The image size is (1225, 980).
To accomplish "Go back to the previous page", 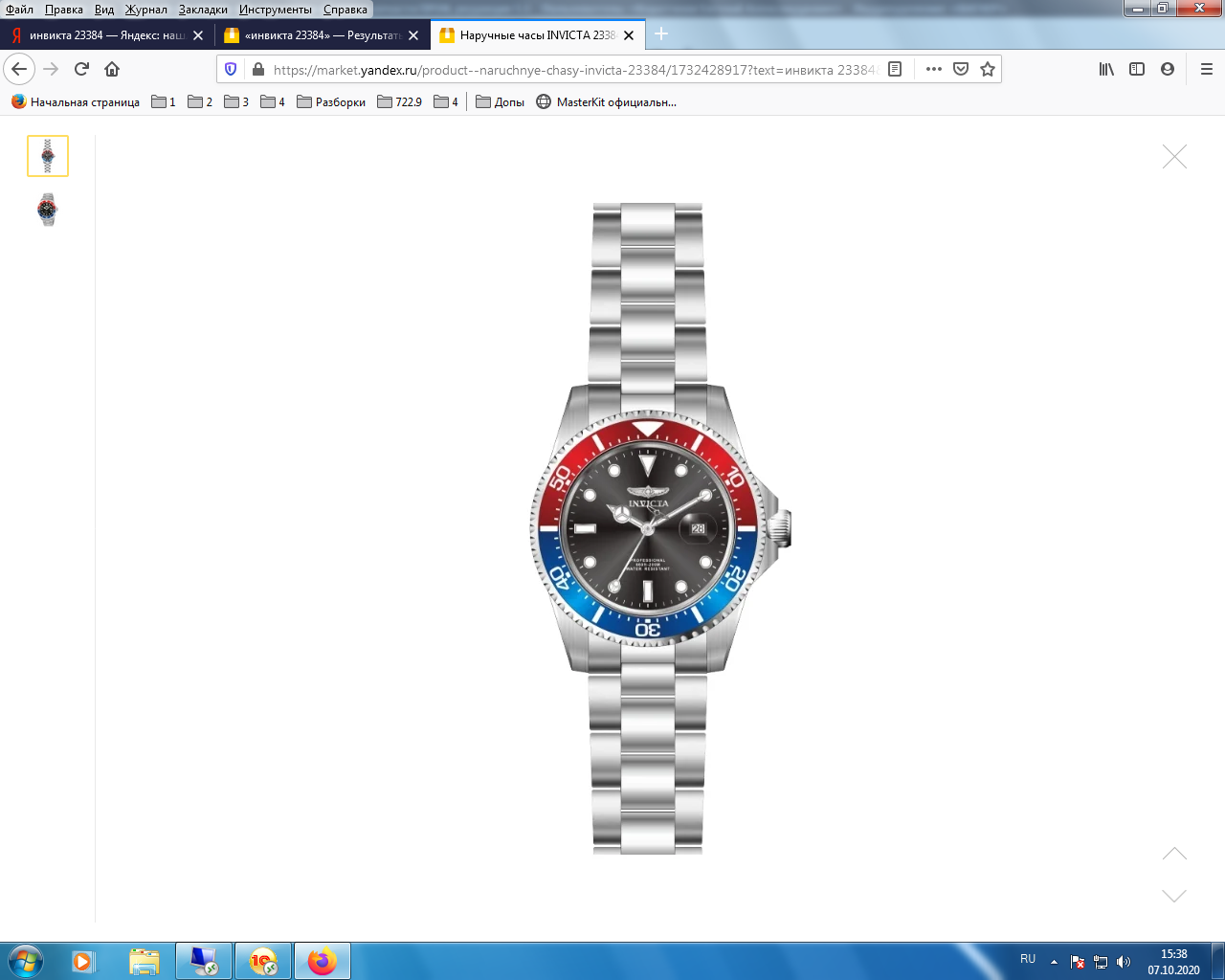I will [19, 69].
